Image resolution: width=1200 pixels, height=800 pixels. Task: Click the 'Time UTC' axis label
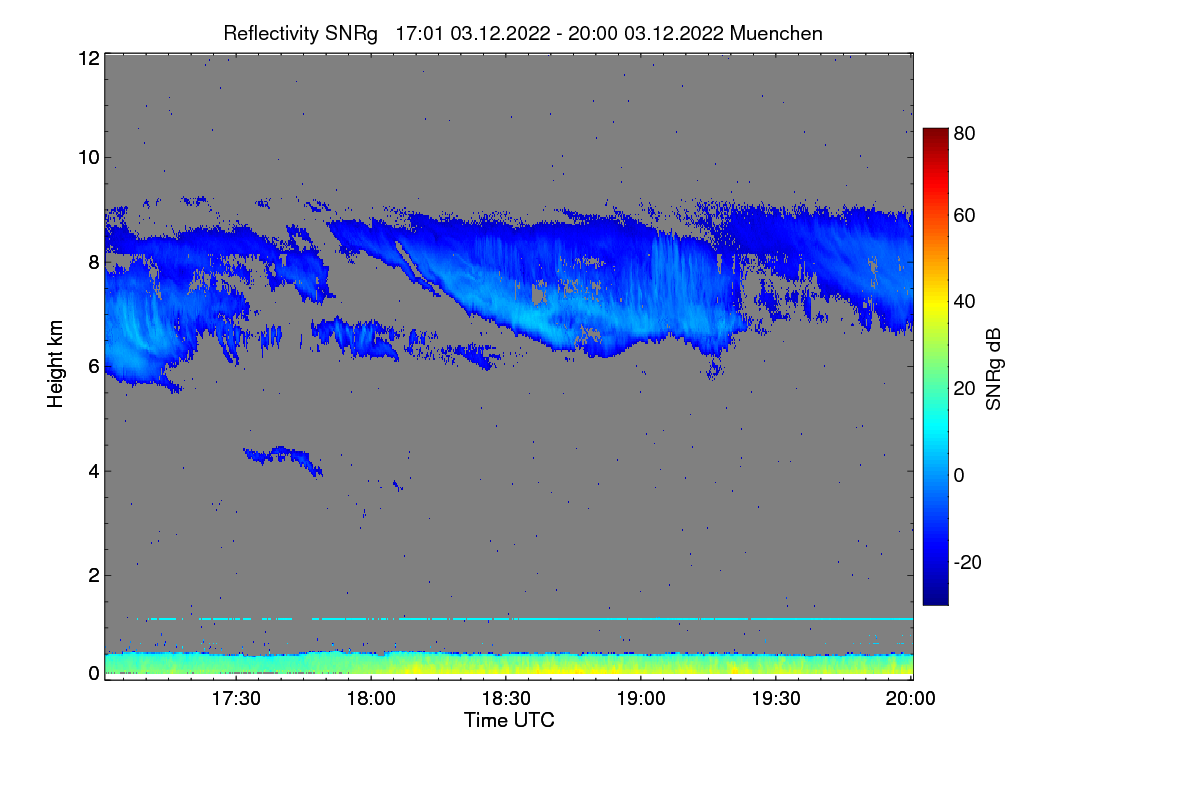[509, 720]
